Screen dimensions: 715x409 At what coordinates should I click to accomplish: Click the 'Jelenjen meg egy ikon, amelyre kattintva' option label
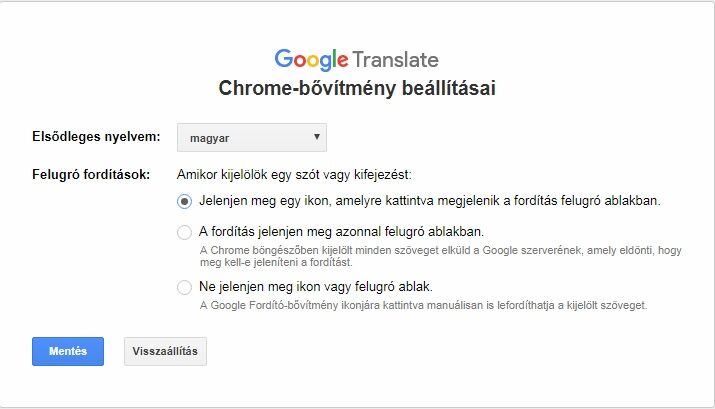click(x=429, y=201)
